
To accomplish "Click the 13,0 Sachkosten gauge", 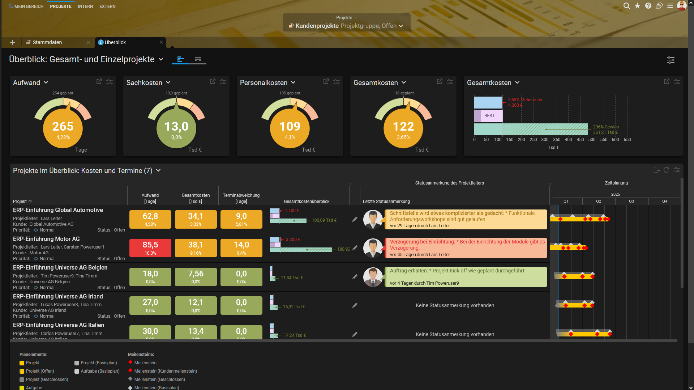I will coord(176,128).
